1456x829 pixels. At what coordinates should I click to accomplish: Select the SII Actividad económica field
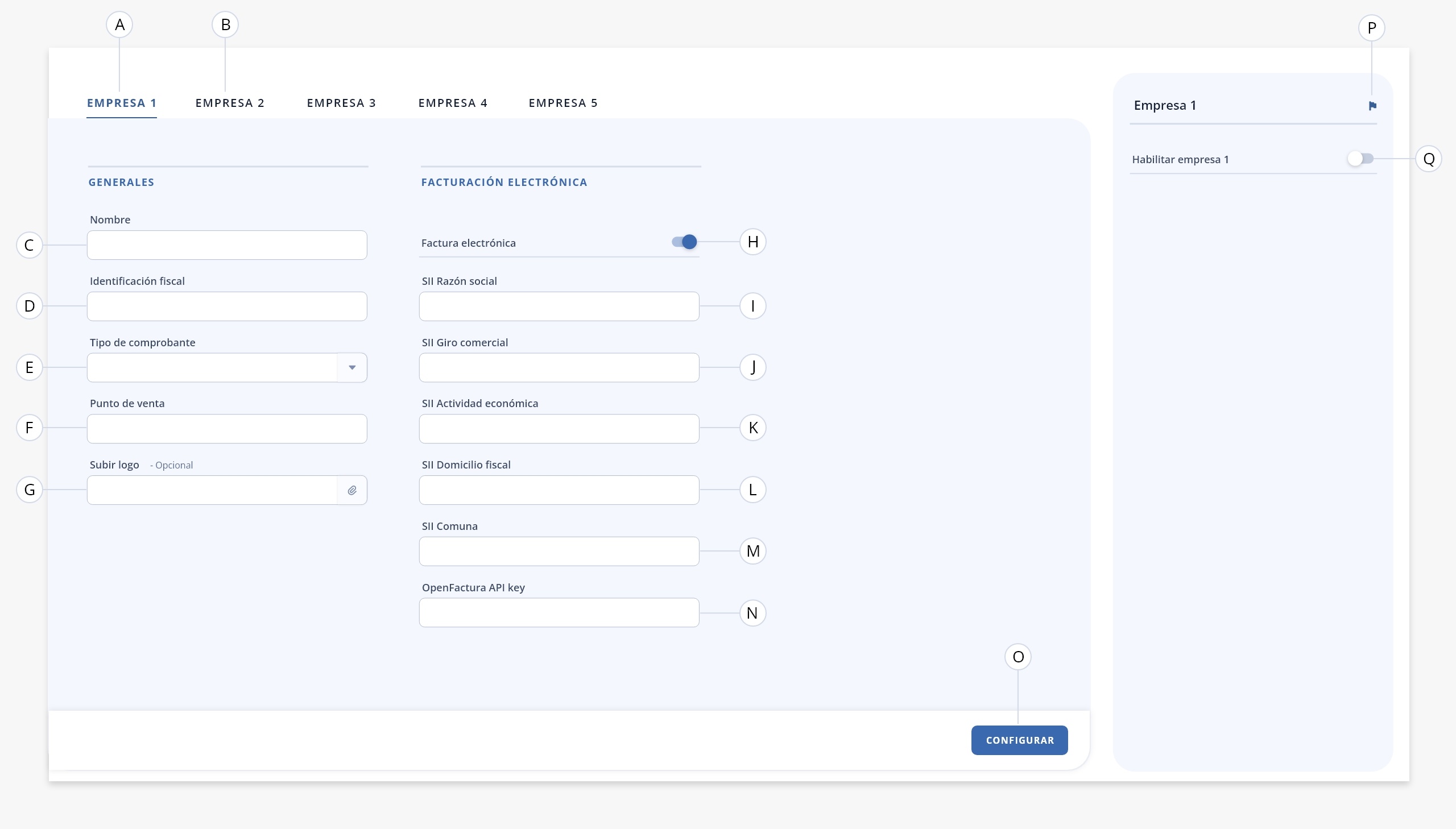click(x=559, y=429)
